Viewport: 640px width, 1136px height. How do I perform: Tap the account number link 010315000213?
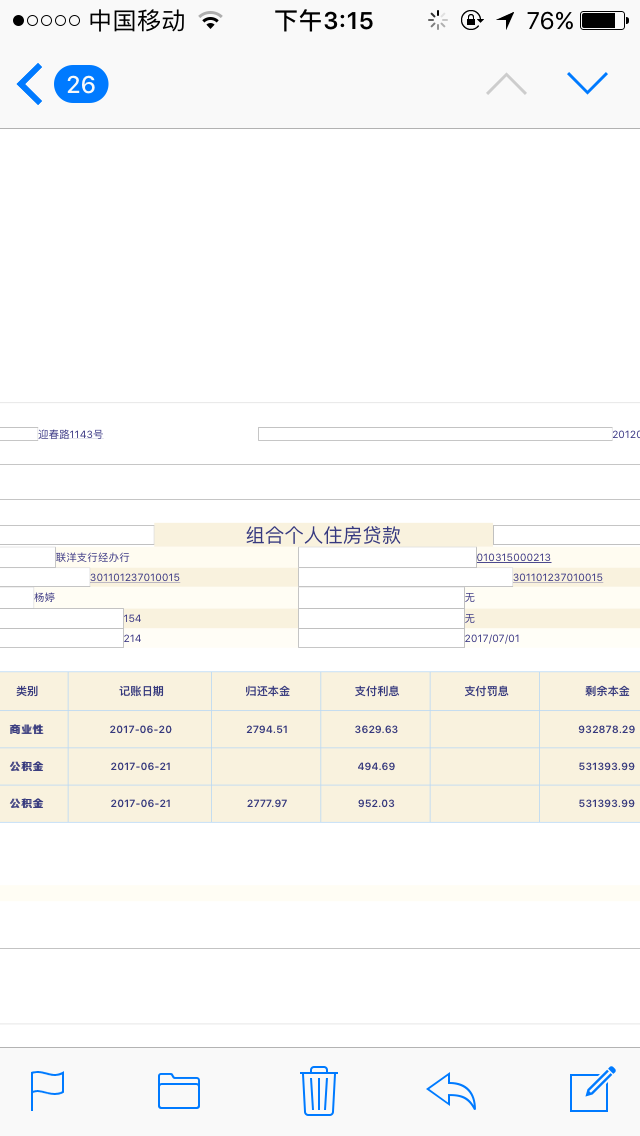(x=514, y=557)
